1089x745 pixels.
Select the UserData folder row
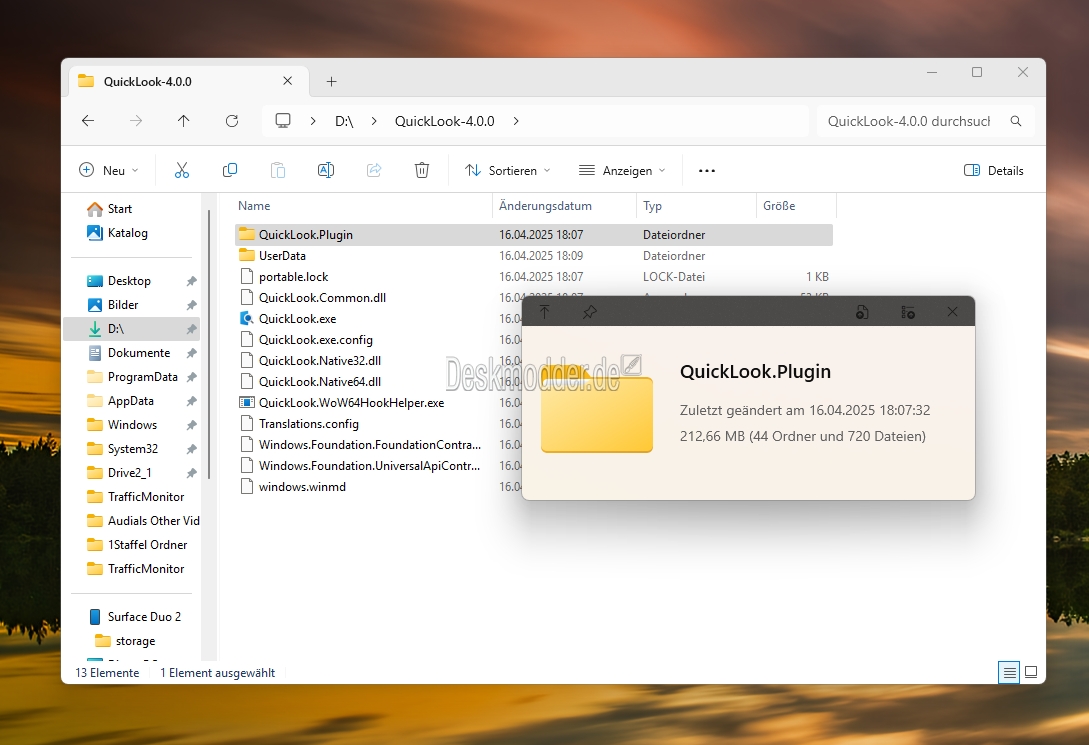click(533, 256)
